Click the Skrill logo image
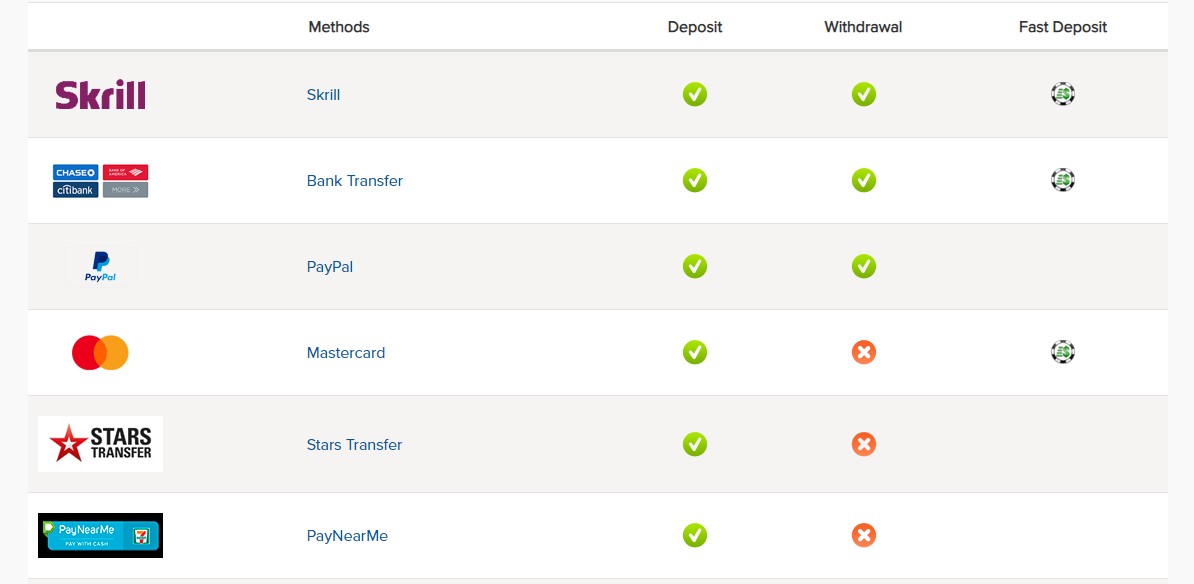 pos(101,95)
